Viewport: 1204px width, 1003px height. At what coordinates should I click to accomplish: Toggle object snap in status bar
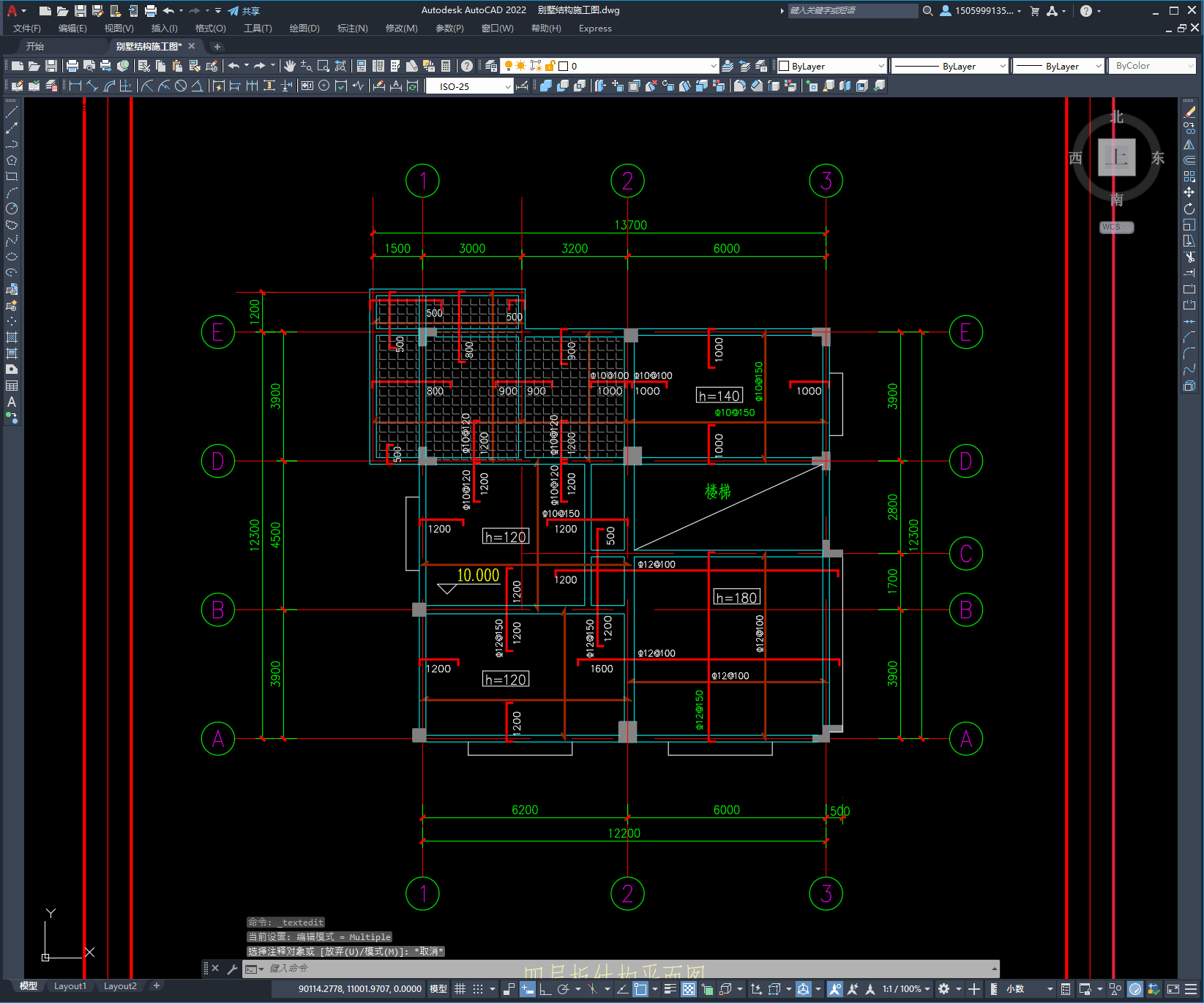(x=640, y=989)
